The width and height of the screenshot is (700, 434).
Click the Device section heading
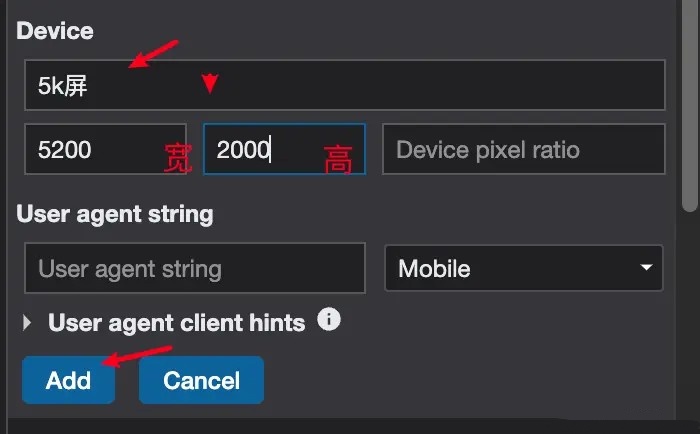tap(55, 31)
